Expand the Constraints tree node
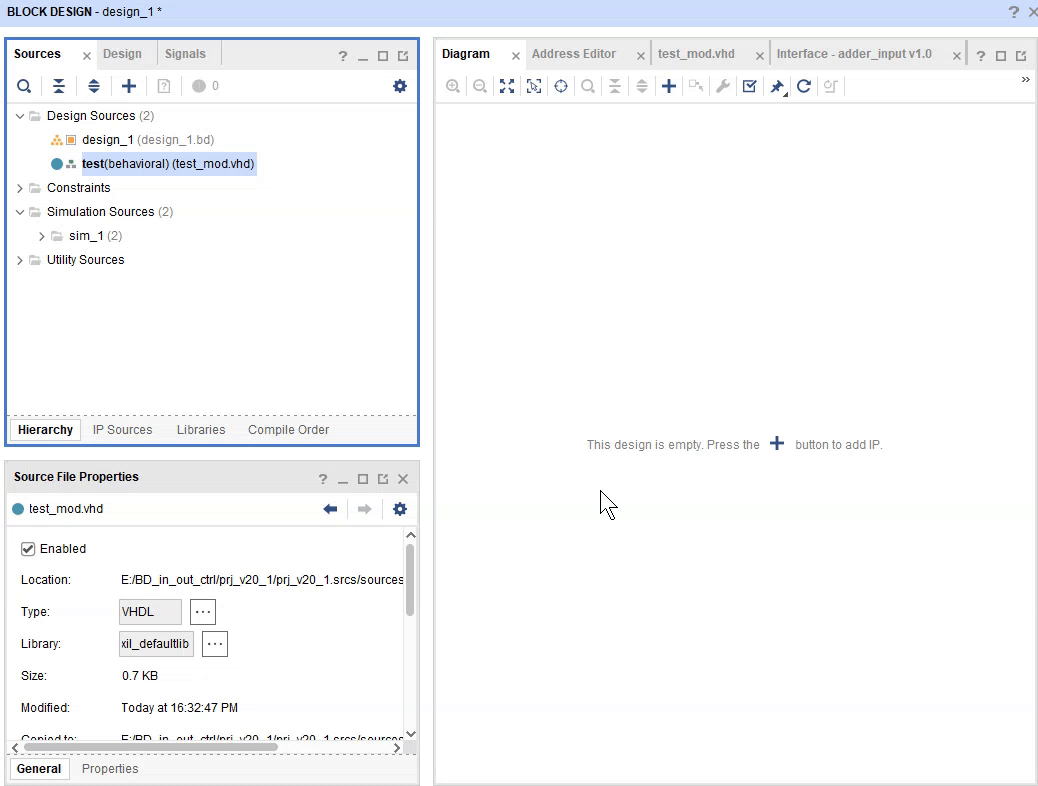Viewport: 1038px width, 786px height. (20, 188)
